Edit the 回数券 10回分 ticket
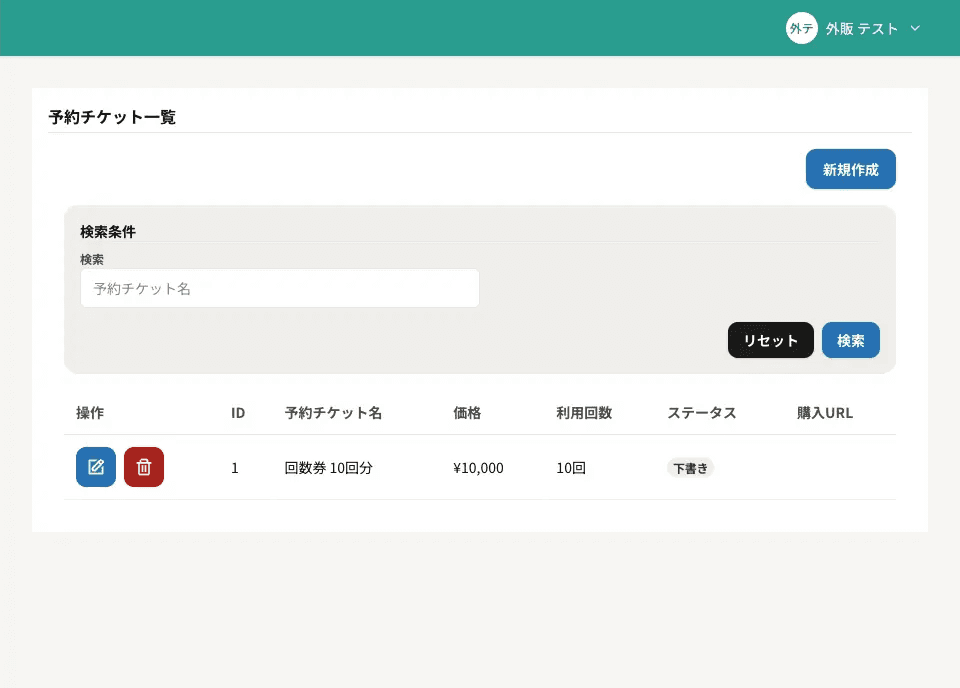Image resolution: width=960 pixels, height=688 pixels. pos(96,467)
